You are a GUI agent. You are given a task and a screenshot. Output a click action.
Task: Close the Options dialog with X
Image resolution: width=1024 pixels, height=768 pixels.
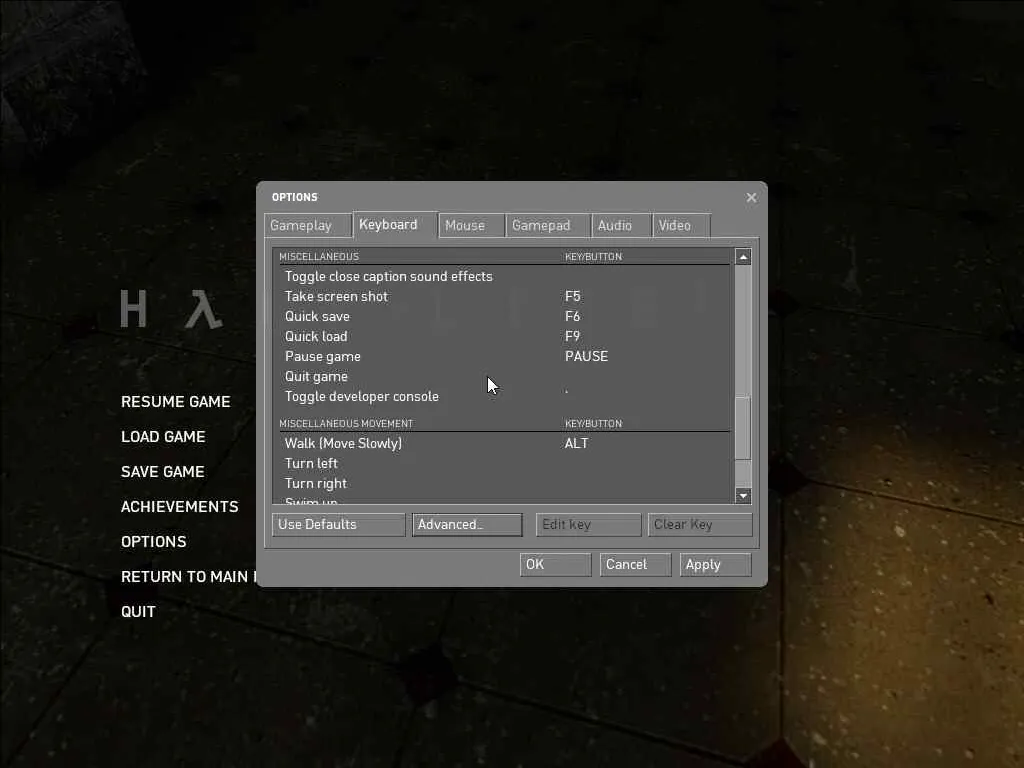click(751, 197)
